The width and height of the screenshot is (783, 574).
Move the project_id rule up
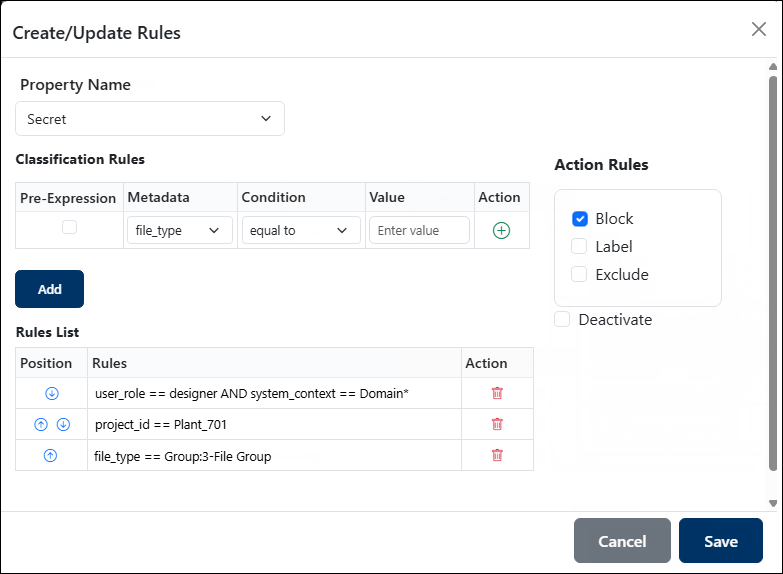pyautogui.click(x=41, y=425)
